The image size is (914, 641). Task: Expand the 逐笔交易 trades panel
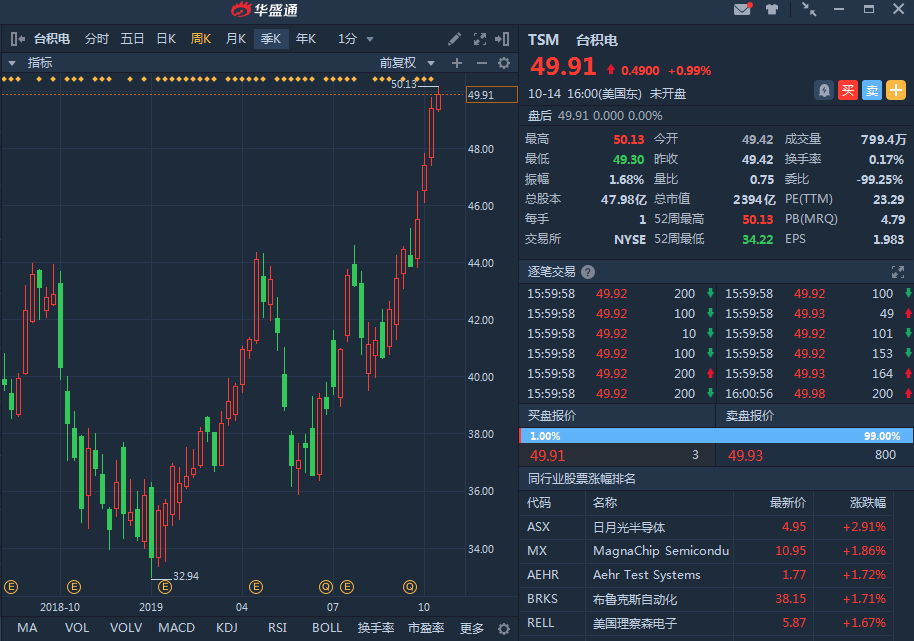(898, 272)
